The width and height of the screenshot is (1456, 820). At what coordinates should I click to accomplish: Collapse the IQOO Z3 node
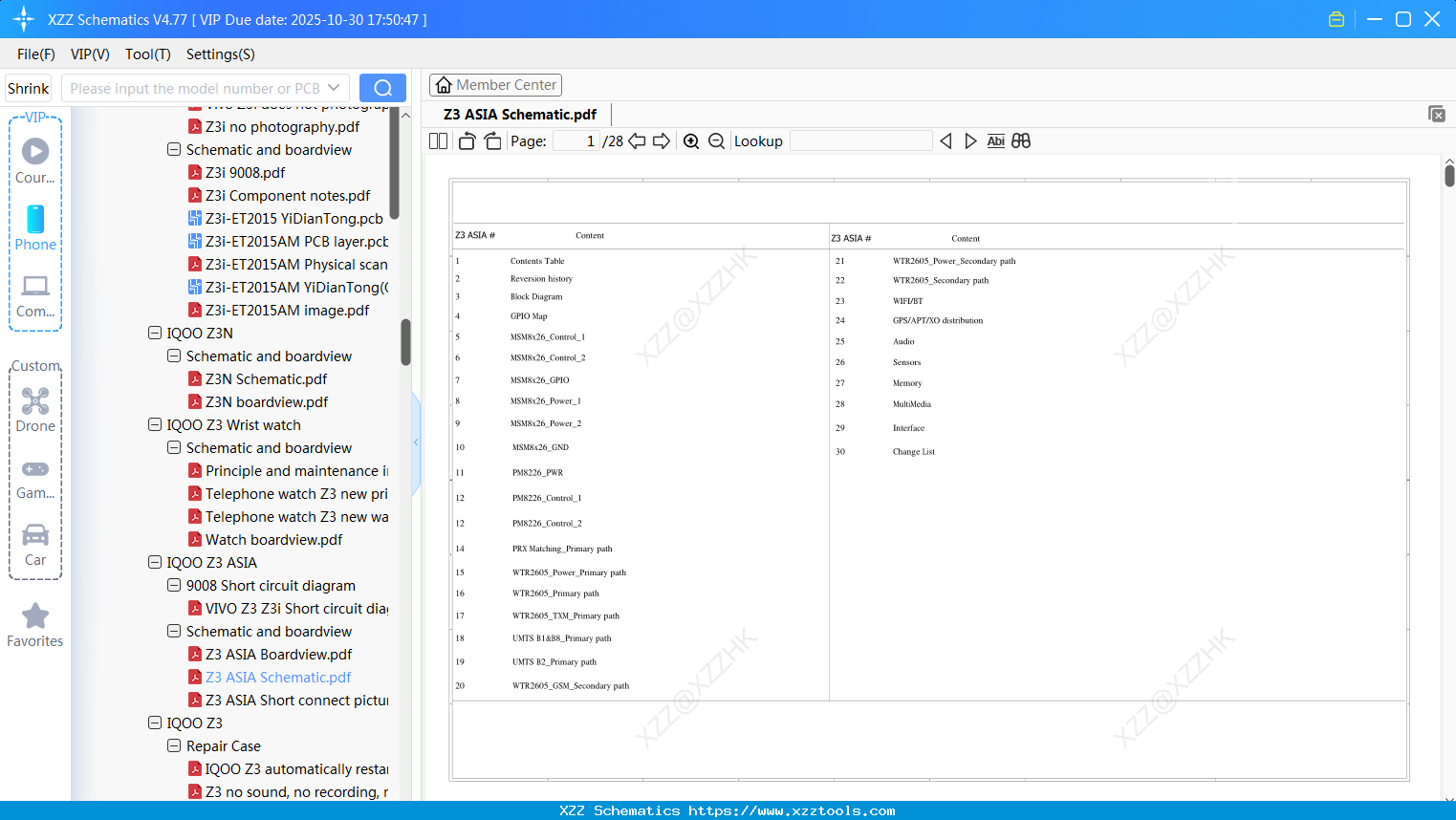coord(155,723)
